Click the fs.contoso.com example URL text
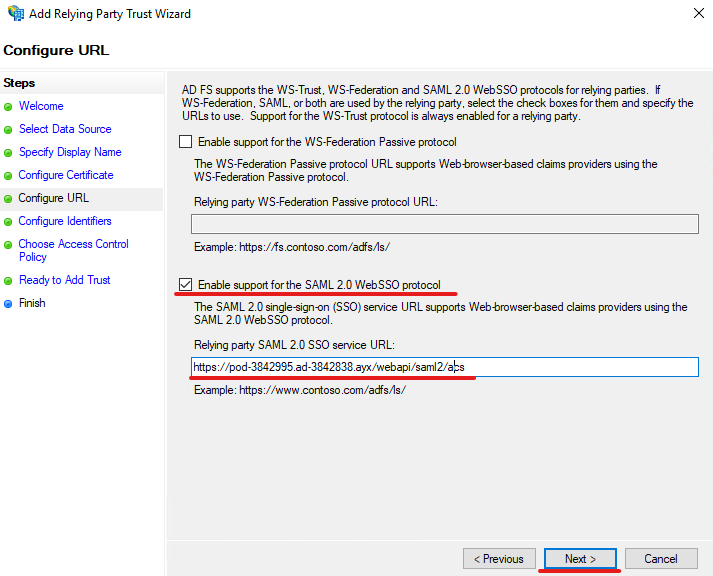Screen dimensions: 713x576 315,247
